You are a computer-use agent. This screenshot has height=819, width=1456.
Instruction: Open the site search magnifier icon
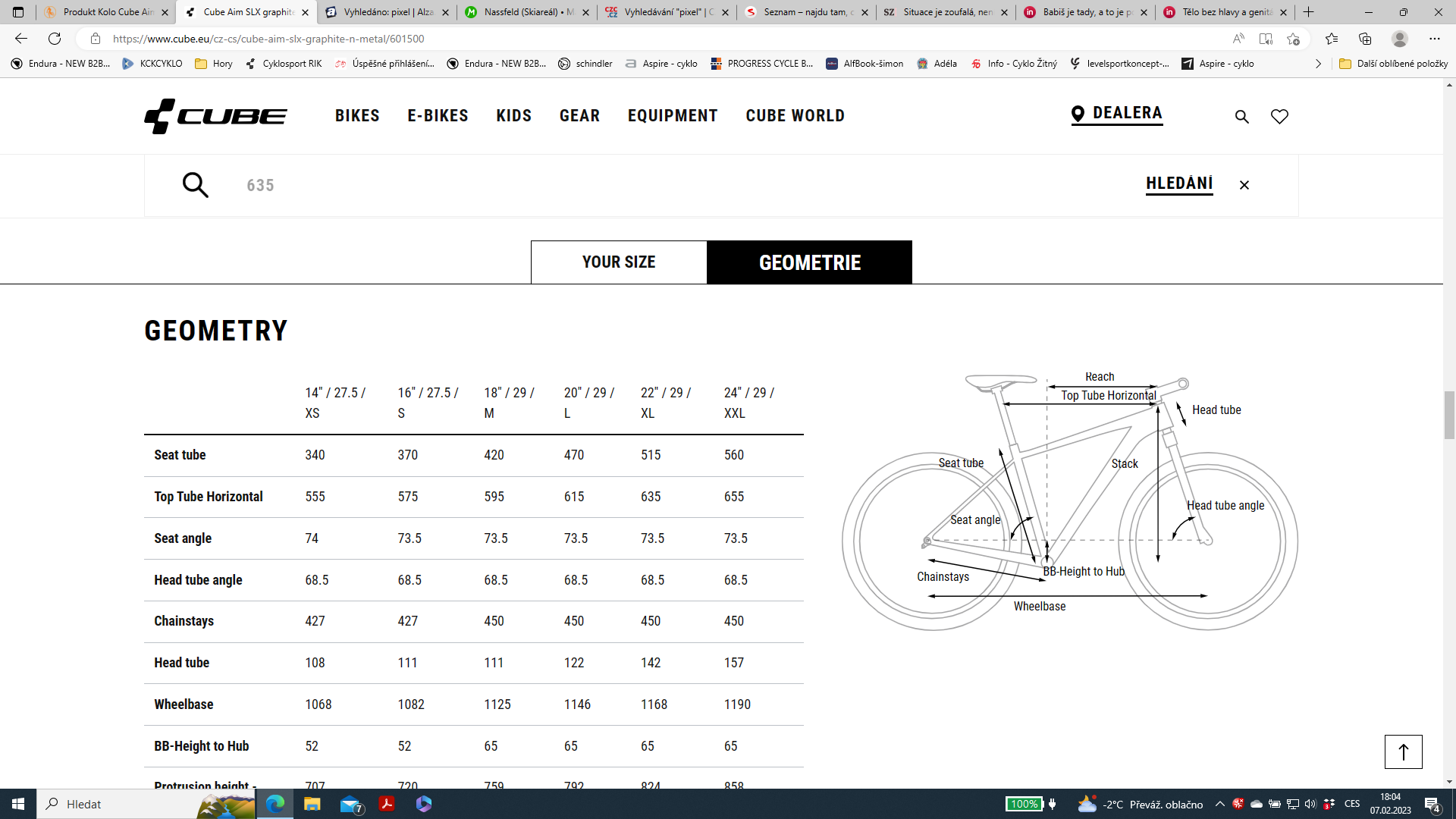click(1241, 117)
